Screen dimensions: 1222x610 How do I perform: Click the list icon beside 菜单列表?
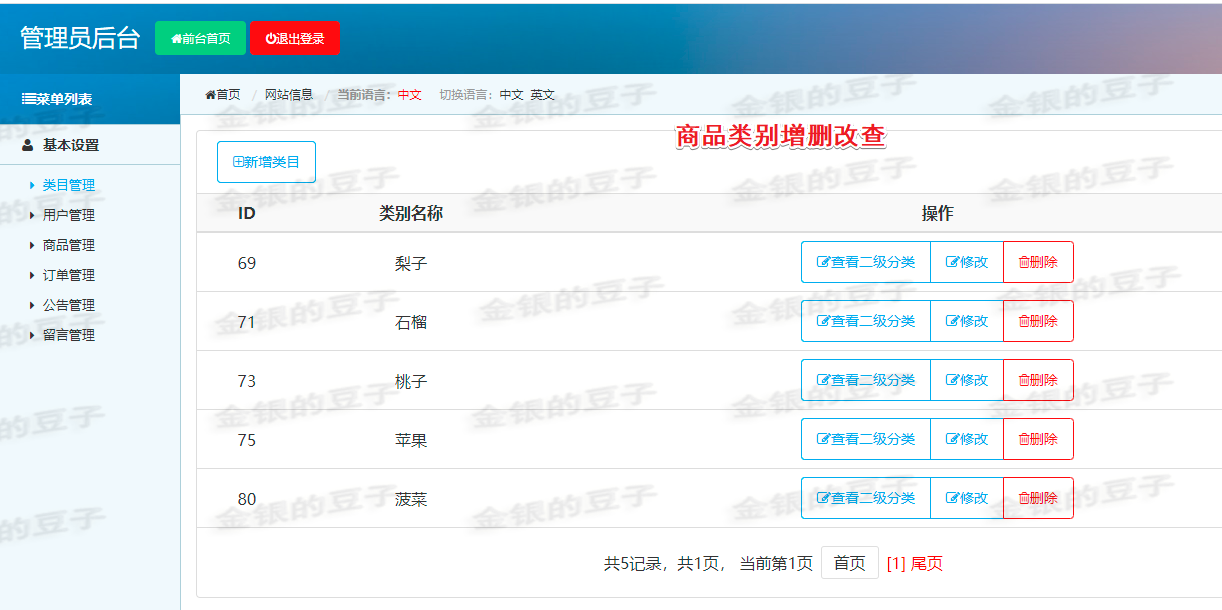29,99
